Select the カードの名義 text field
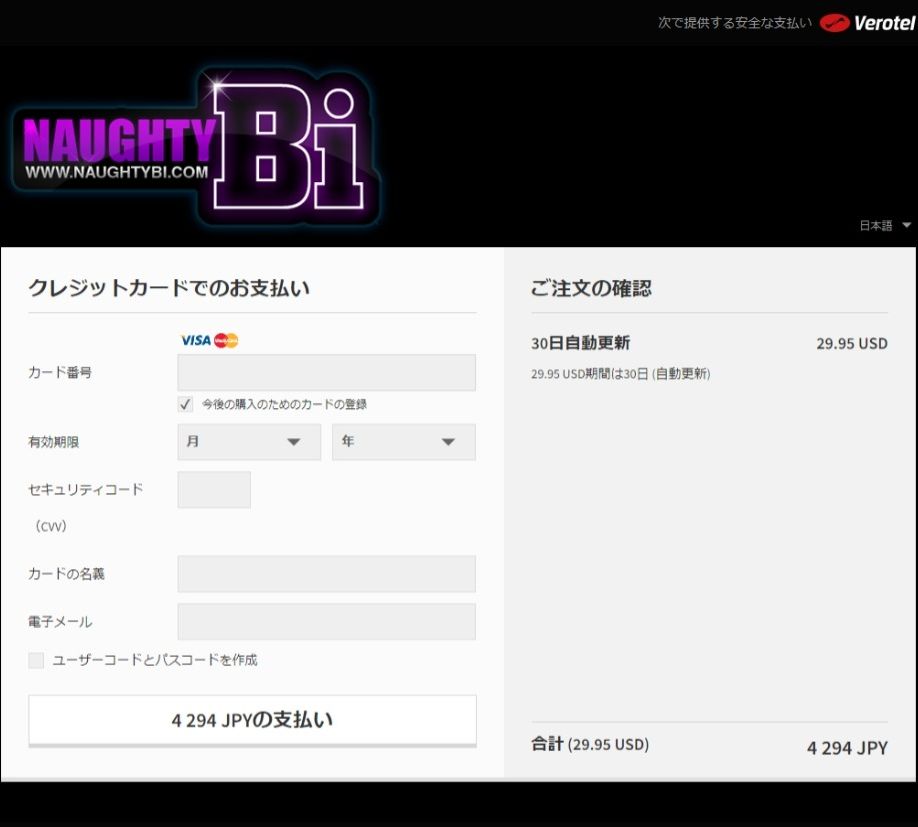The height and width of the screenshot is (827, 918). point(326,574)
